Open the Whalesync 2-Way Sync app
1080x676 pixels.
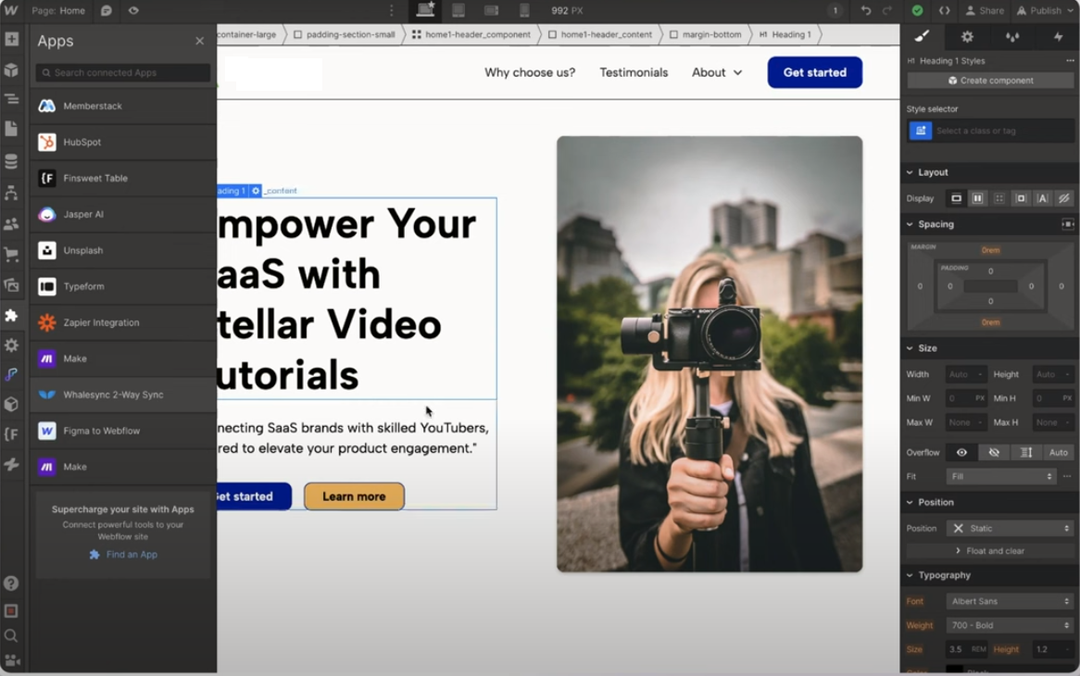click(123, 395)
